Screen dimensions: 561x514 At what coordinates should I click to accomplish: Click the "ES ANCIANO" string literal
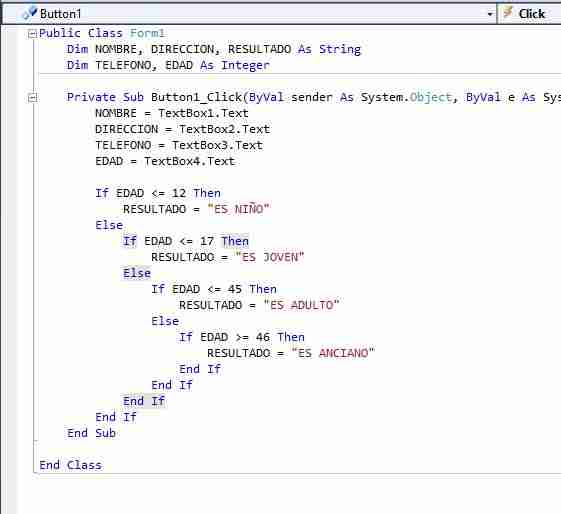point(333,353)
